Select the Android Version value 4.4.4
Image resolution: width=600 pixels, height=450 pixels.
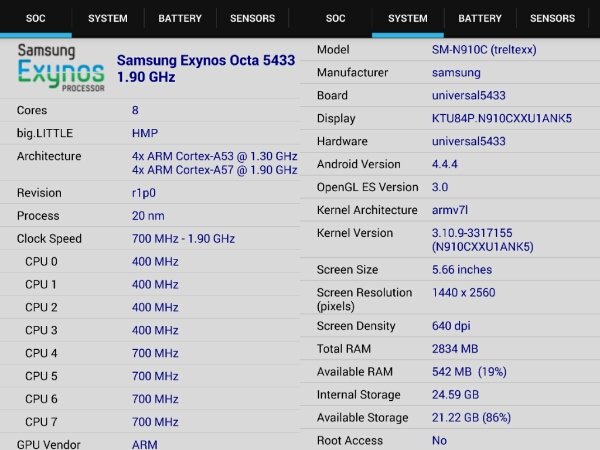pos(444,164)
